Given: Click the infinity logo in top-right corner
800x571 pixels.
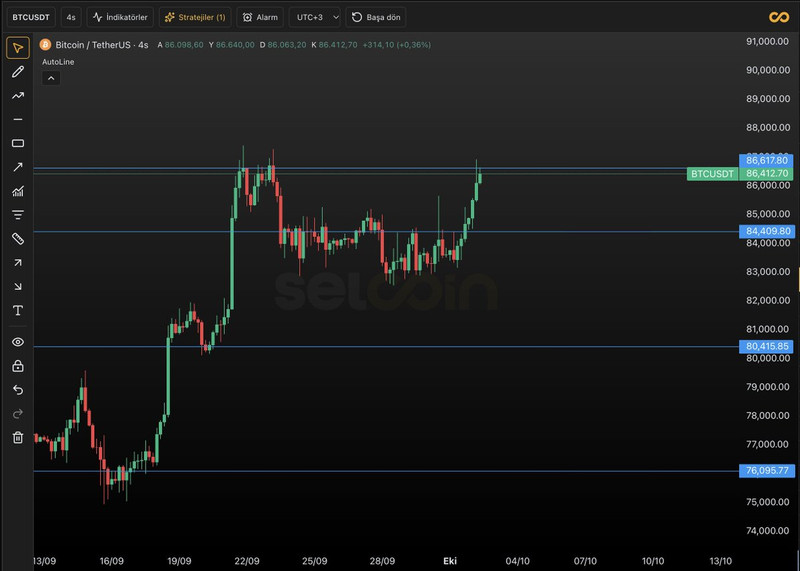Looking at the screenshot, I should 779,17.
